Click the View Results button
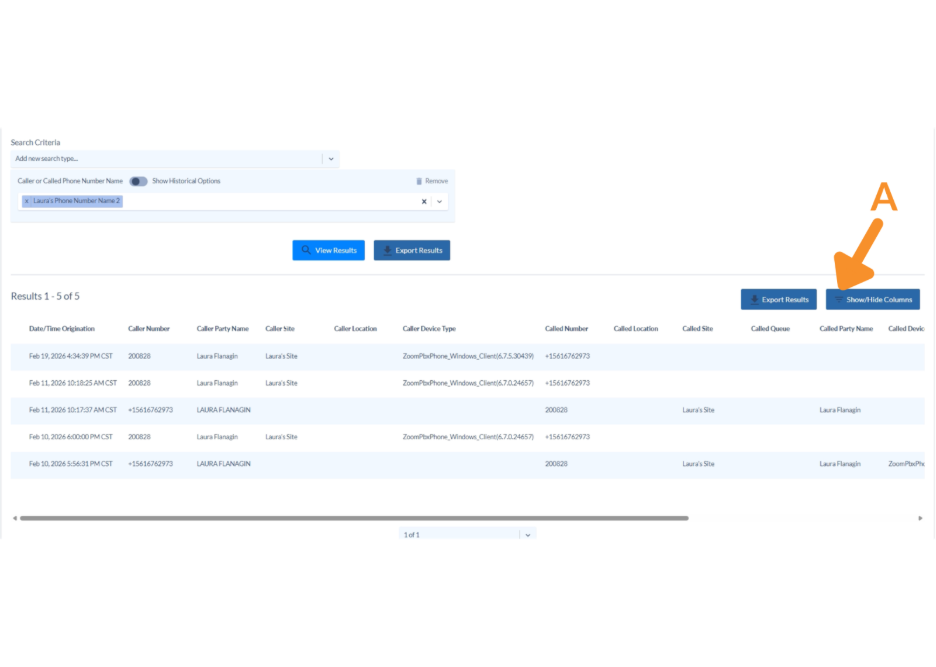Image resolution: width=936 pixels, height=667 pixels. pos(328,250)
